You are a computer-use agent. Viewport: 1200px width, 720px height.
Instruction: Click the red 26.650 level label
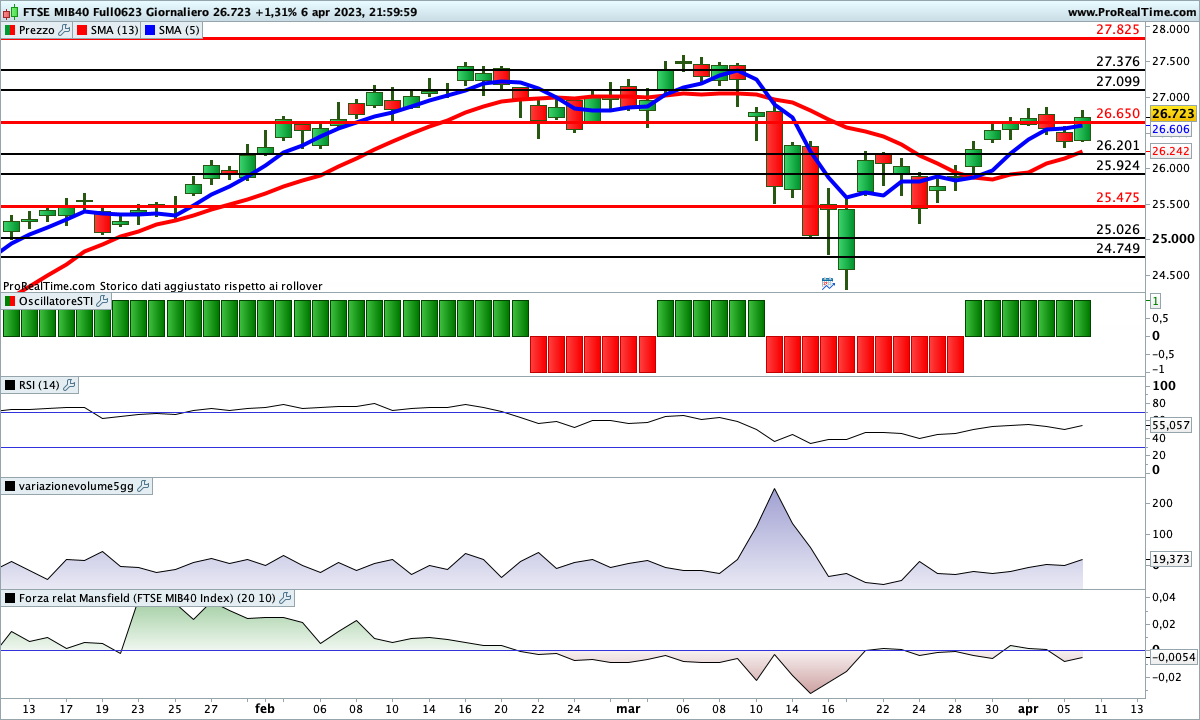1118,114
